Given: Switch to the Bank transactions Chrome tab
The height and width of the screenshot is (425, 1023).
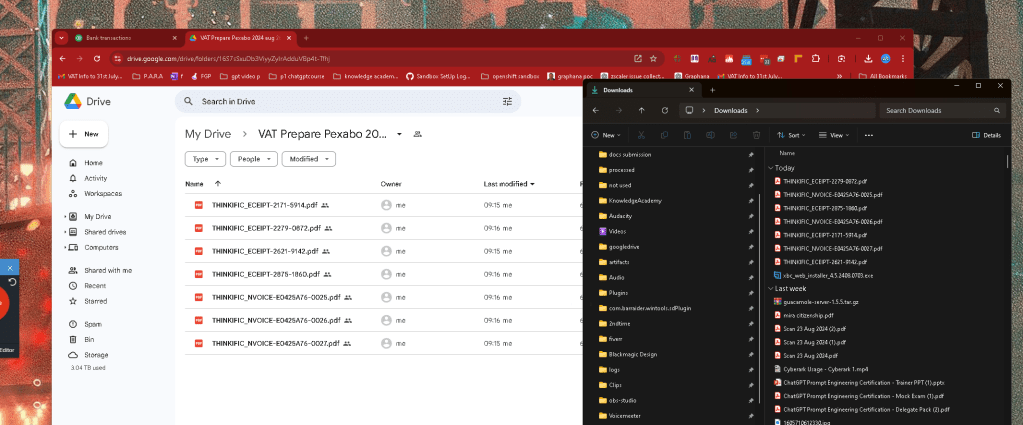Looking at the screenshot, I should click(x=126, y=39).
